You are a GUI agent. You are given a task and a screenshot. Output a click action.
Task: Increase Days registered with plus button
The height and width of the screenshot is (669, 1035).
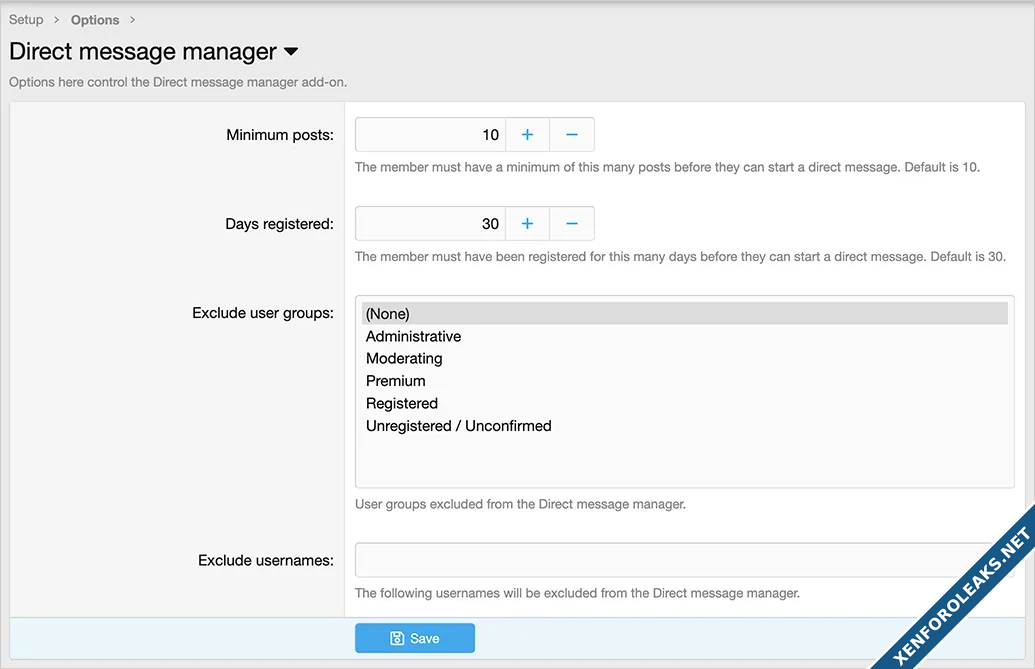coord(527,224)
